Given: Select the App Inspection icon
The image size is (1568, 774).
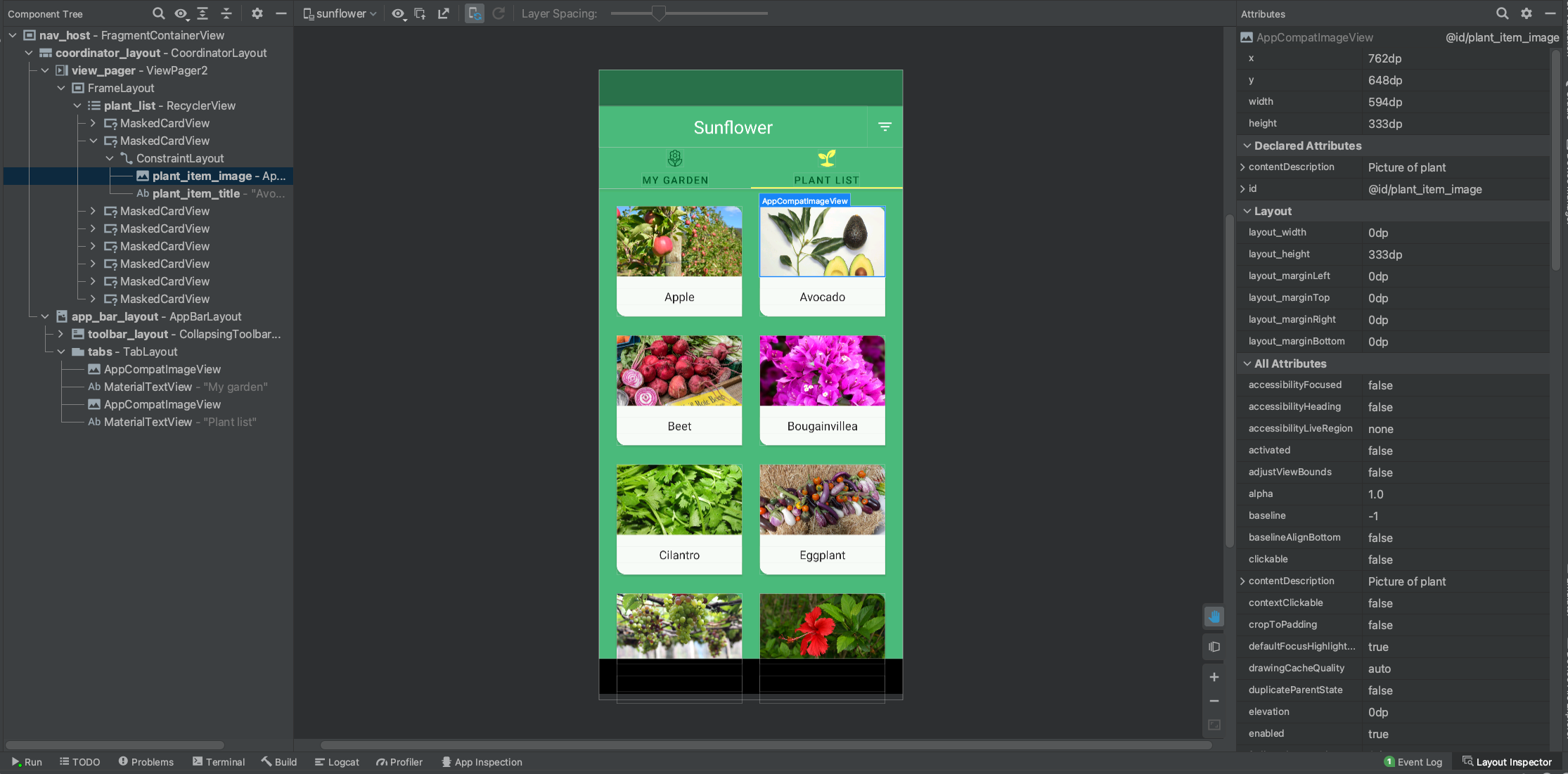Looking at the screenshot, I should click(x=446, y=761).
